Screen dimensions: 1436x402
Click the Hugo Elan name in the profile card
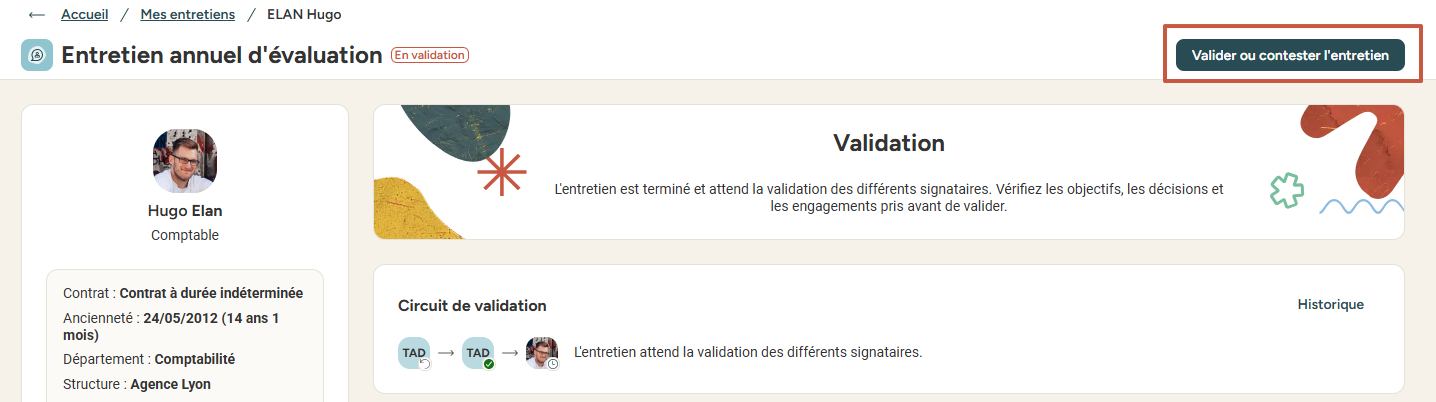[x=185, y=211]
